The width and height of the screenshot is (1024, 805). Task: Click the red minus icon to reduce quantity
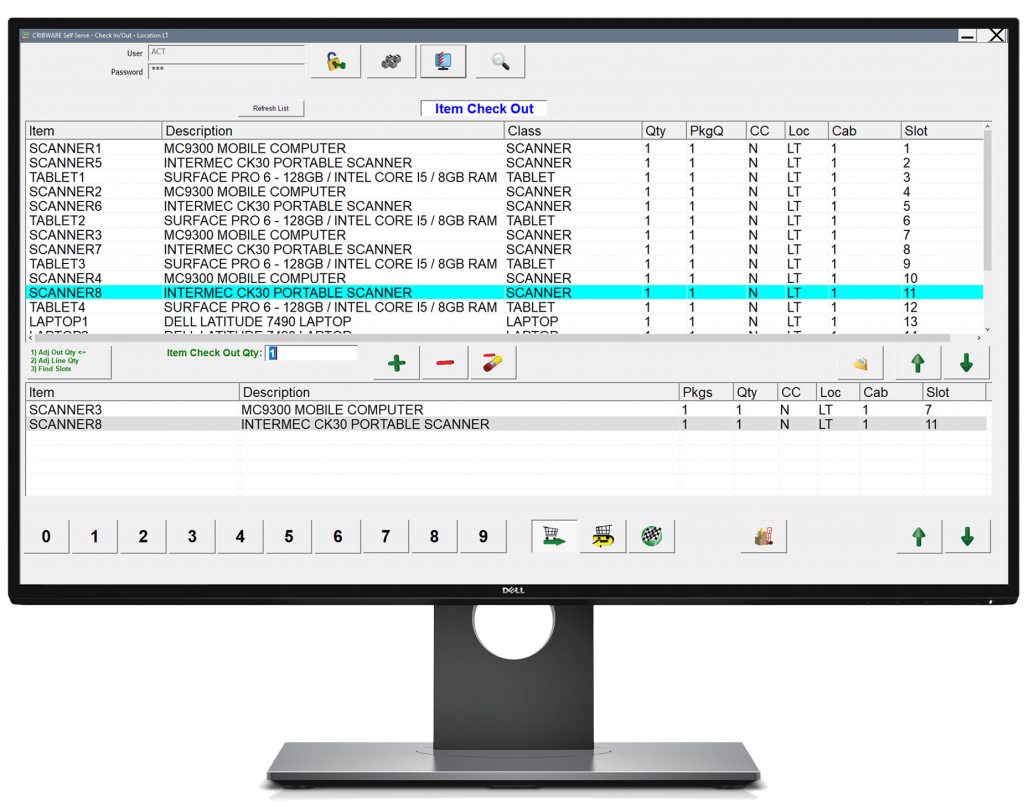443,363
